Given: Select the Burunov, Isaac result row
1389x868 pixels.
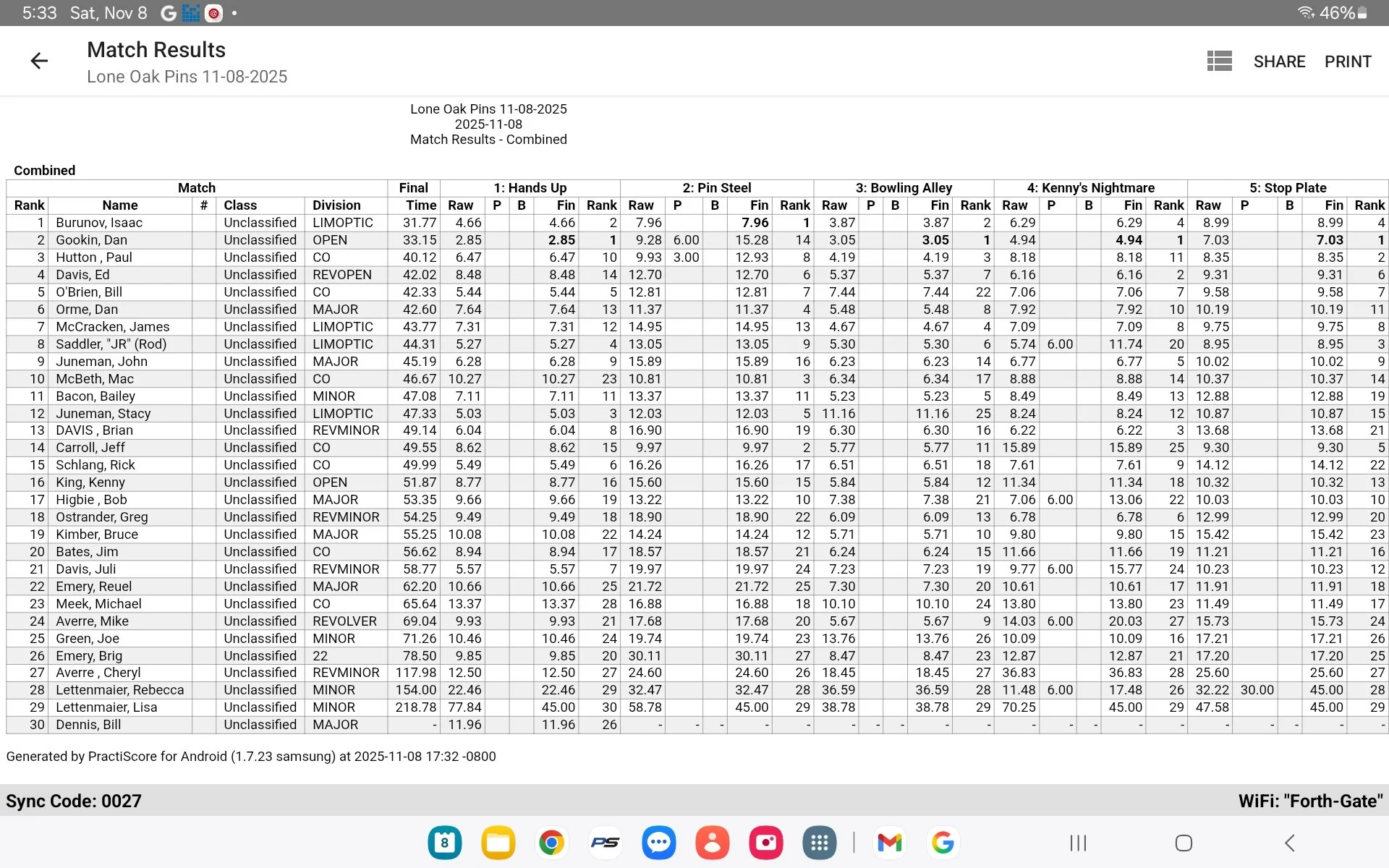Looking at the screenshot, I should coord(697,223).
